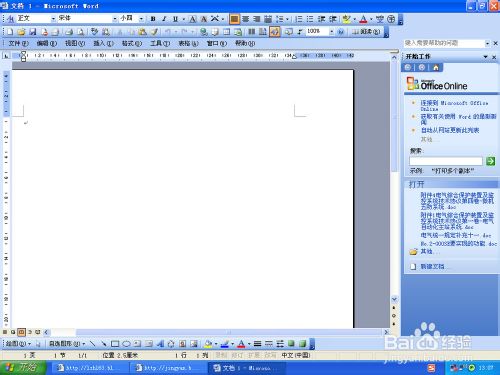
Task: Expand the 开始工作 task pane dropdown arrow
Action: coord(486,57)
